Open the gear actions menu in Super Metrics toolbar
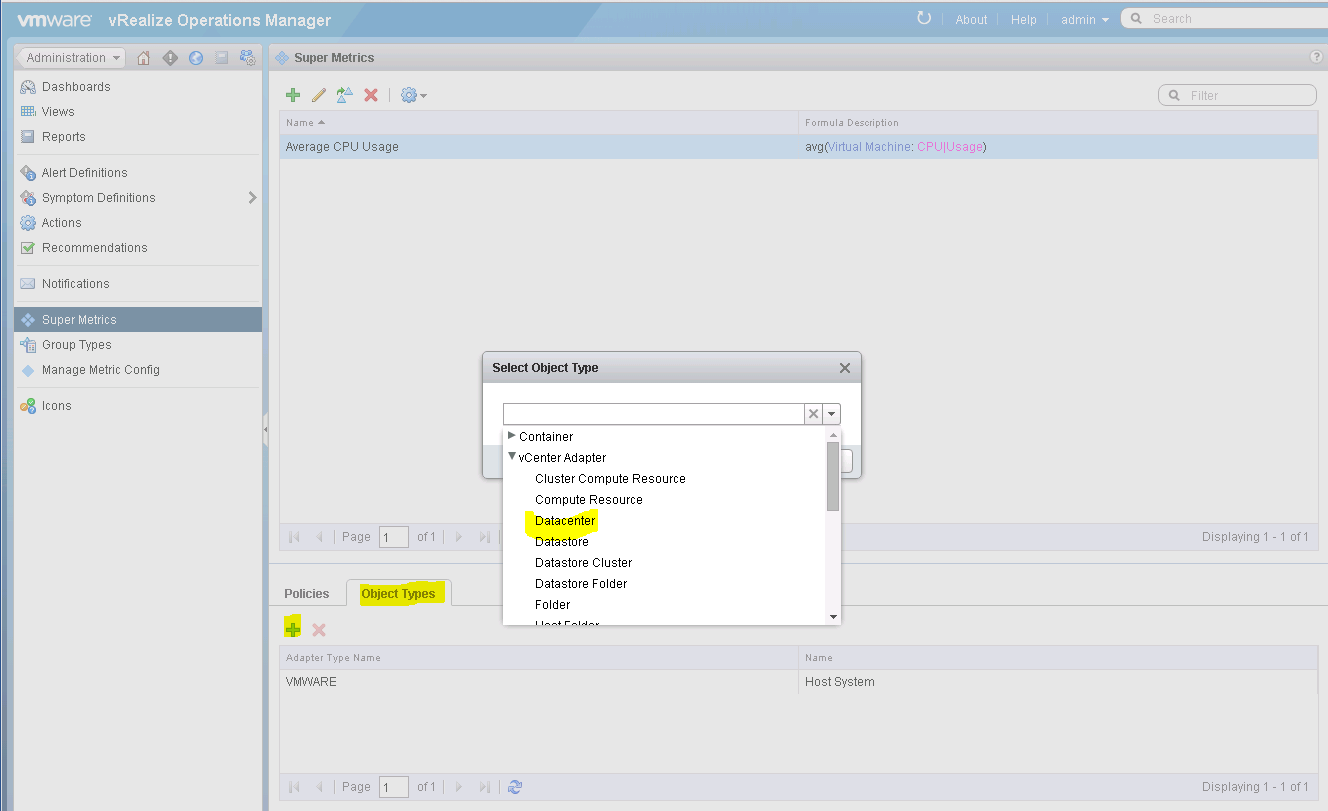 [413, 95]
